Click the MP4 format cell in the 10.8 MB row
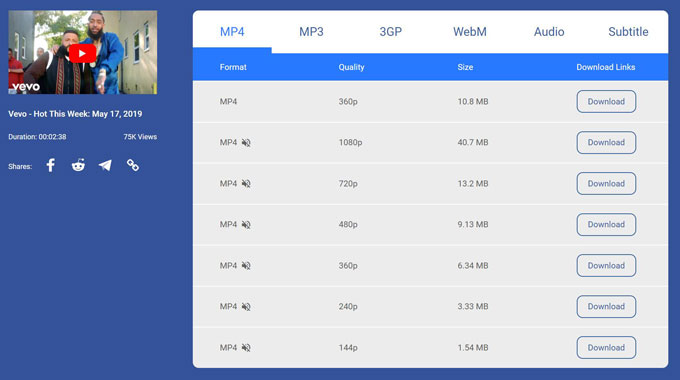This screenshot has height=380, width=680. point(229,102)
